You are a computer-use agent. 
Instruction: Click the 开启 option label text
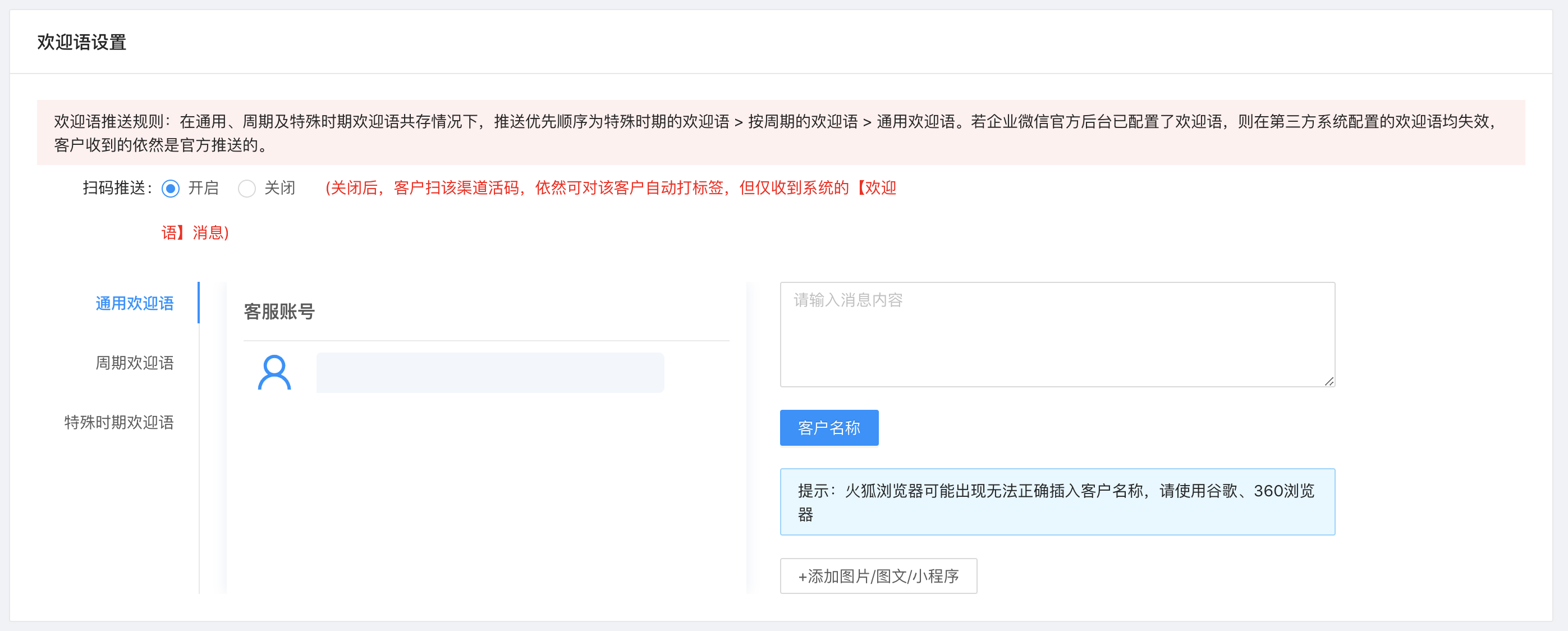(x=203, y=188)
